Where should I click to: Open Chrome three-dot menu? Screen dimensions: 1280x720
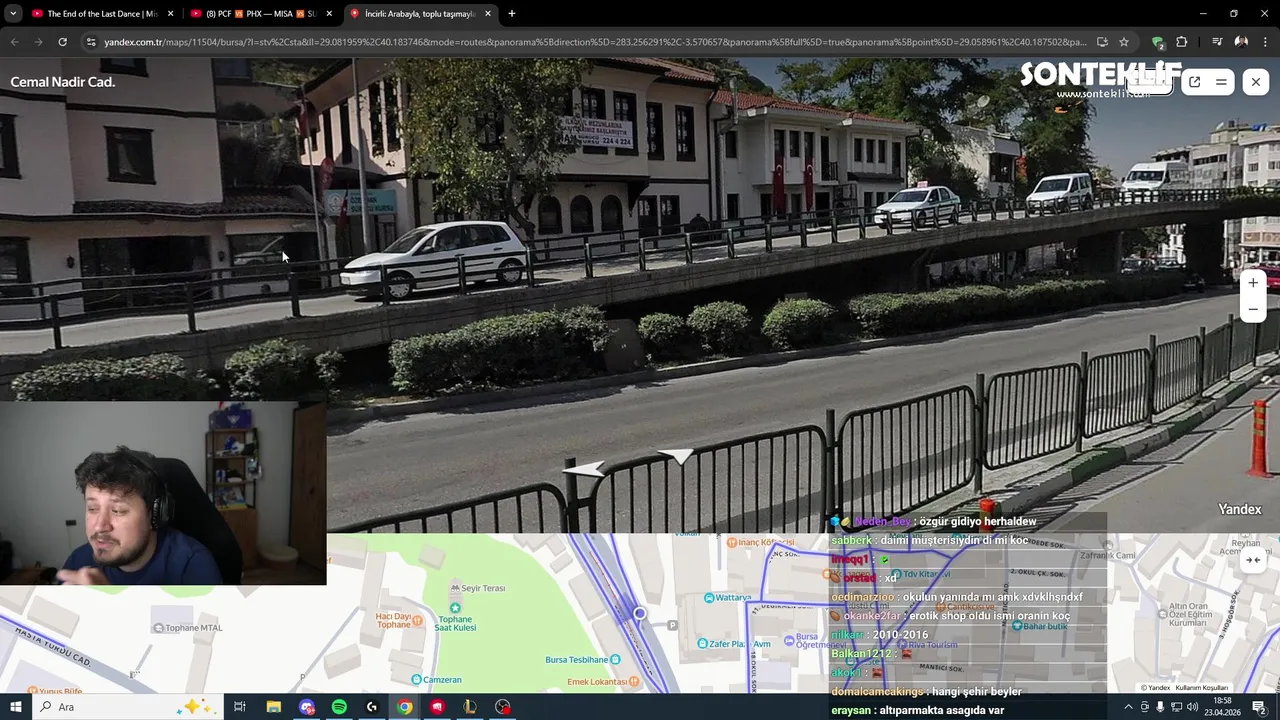(x=1264, y=42)
